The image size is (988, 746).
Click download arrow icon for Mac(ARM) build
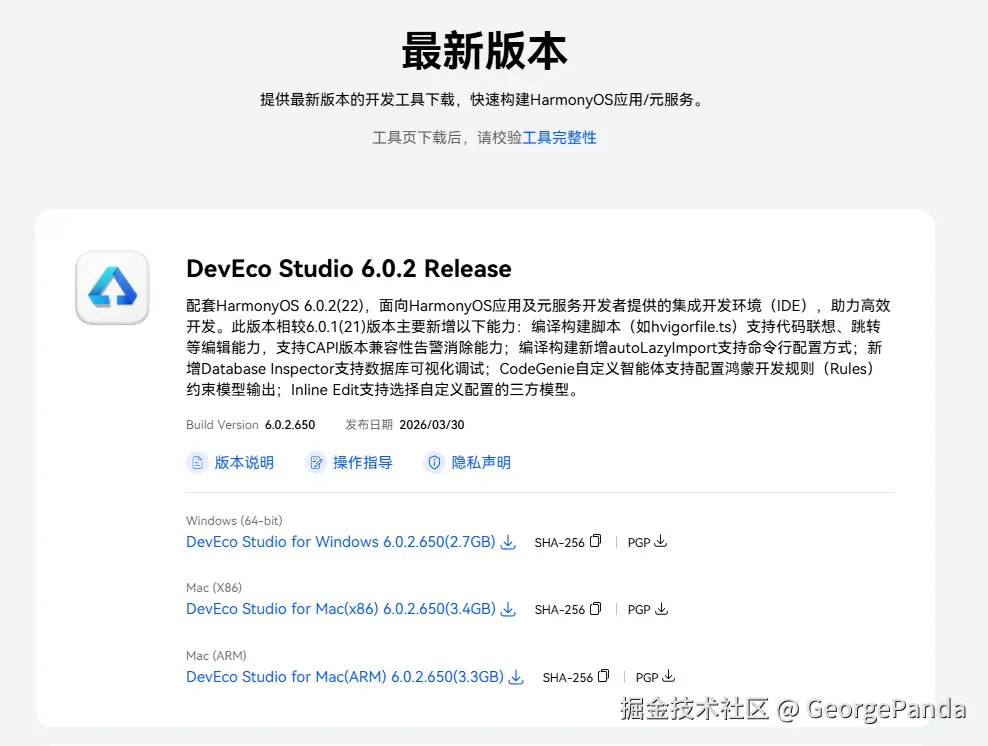click(x=516, y=677)
